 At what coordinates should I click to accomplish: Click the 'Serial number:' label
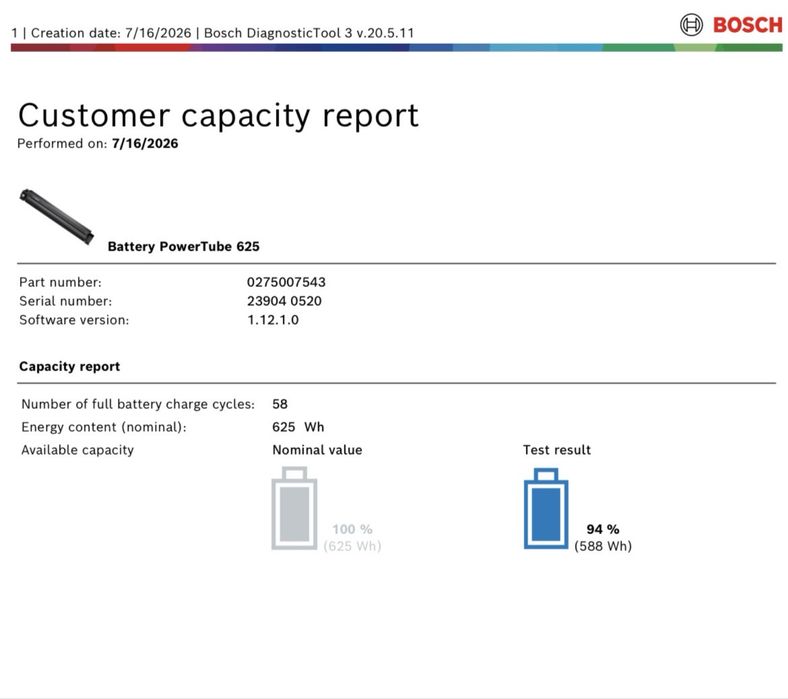66,301
